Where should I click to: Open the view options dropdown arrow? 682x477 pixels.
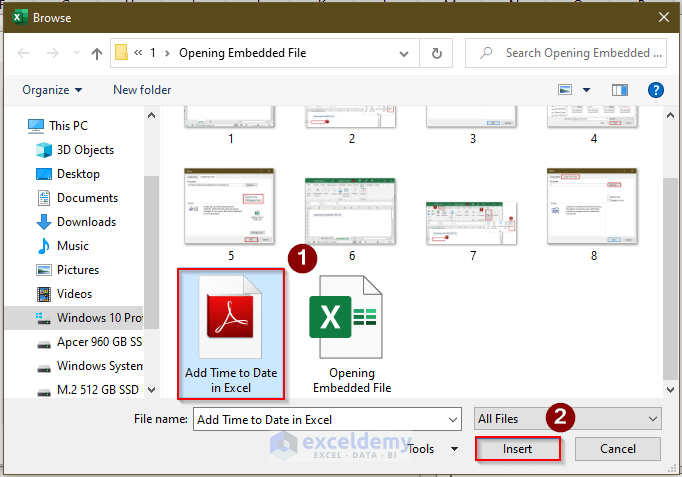click(x=586, y=90)
